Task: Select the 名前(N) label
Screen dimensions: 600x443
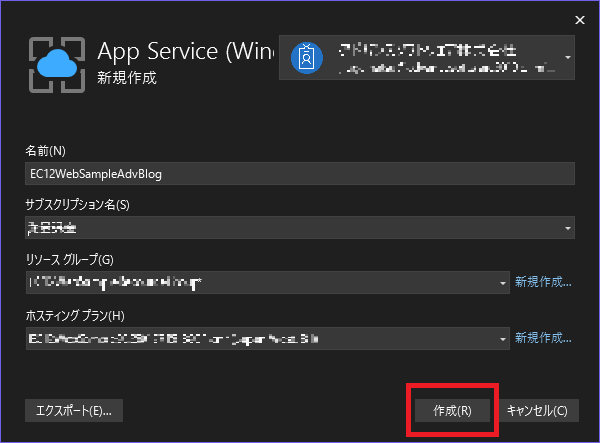Action: (x=46, y=151)
